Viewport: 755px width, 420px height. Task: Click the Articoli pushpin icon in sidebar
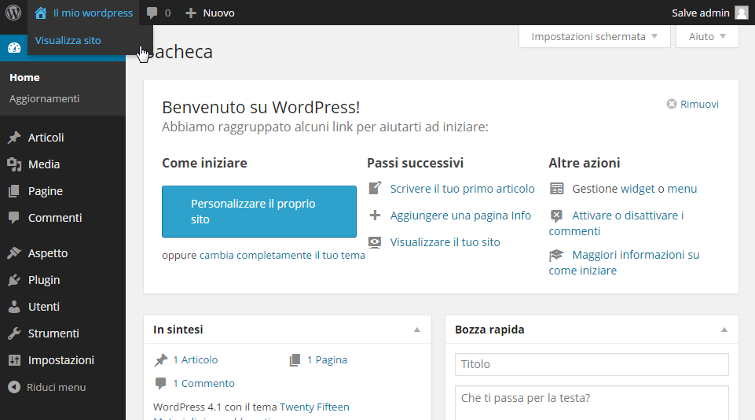pos(14,138)
